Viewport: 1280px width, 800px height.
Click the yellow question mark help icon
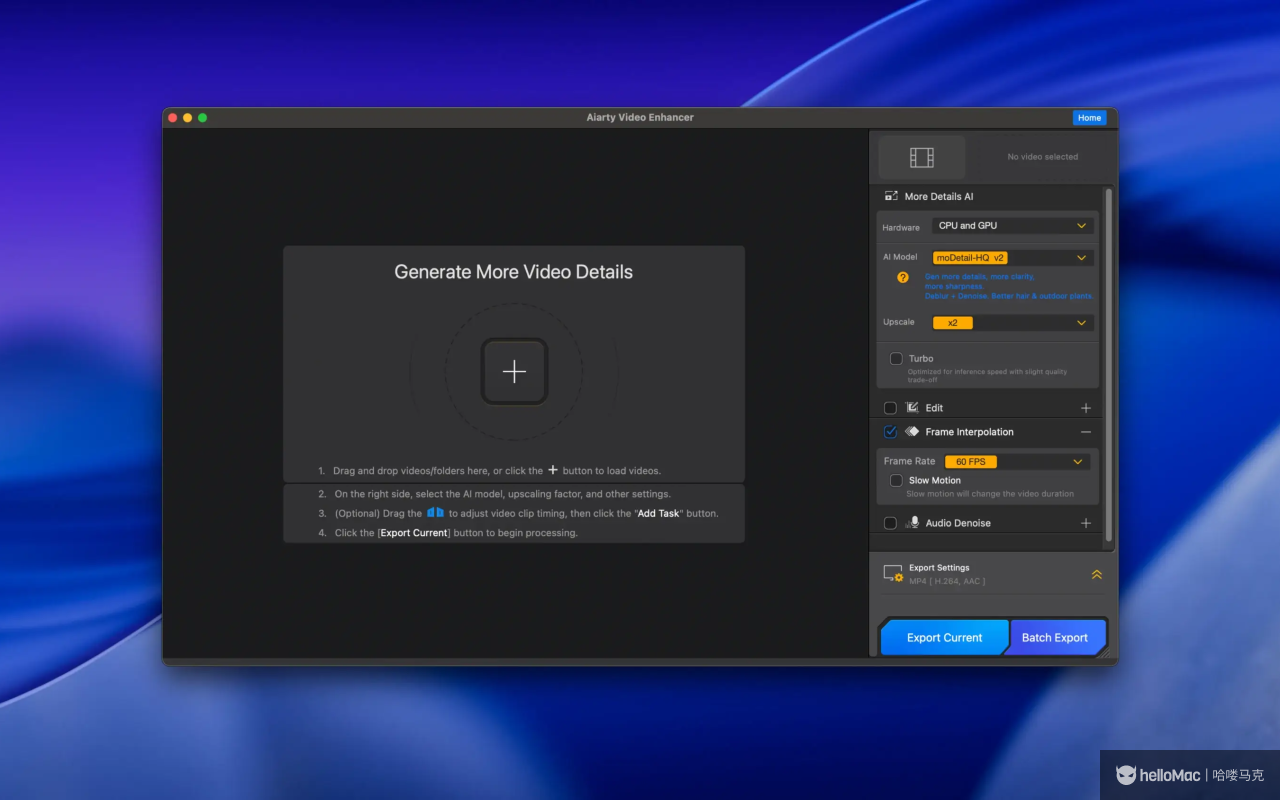tap(903, 277)
